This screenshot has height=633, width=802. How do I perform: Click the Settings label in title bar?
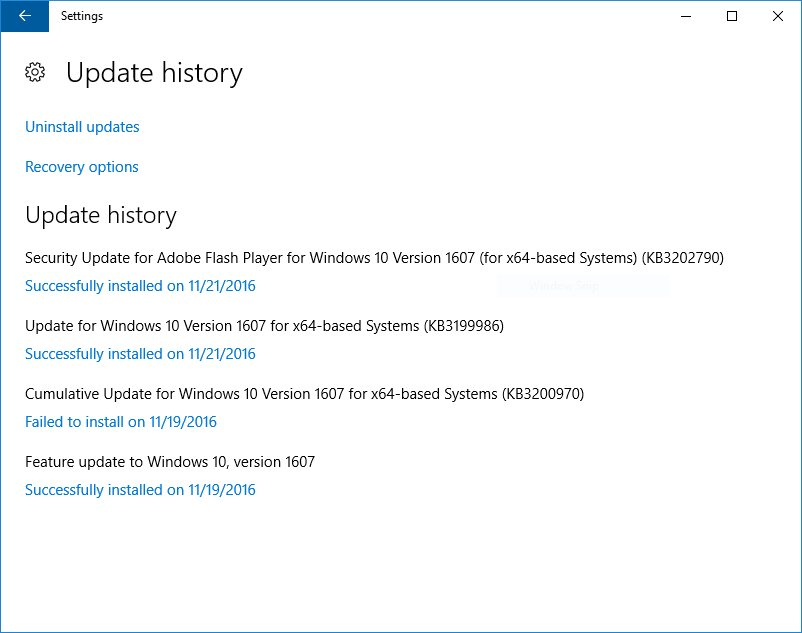click(x=82, y=16)
